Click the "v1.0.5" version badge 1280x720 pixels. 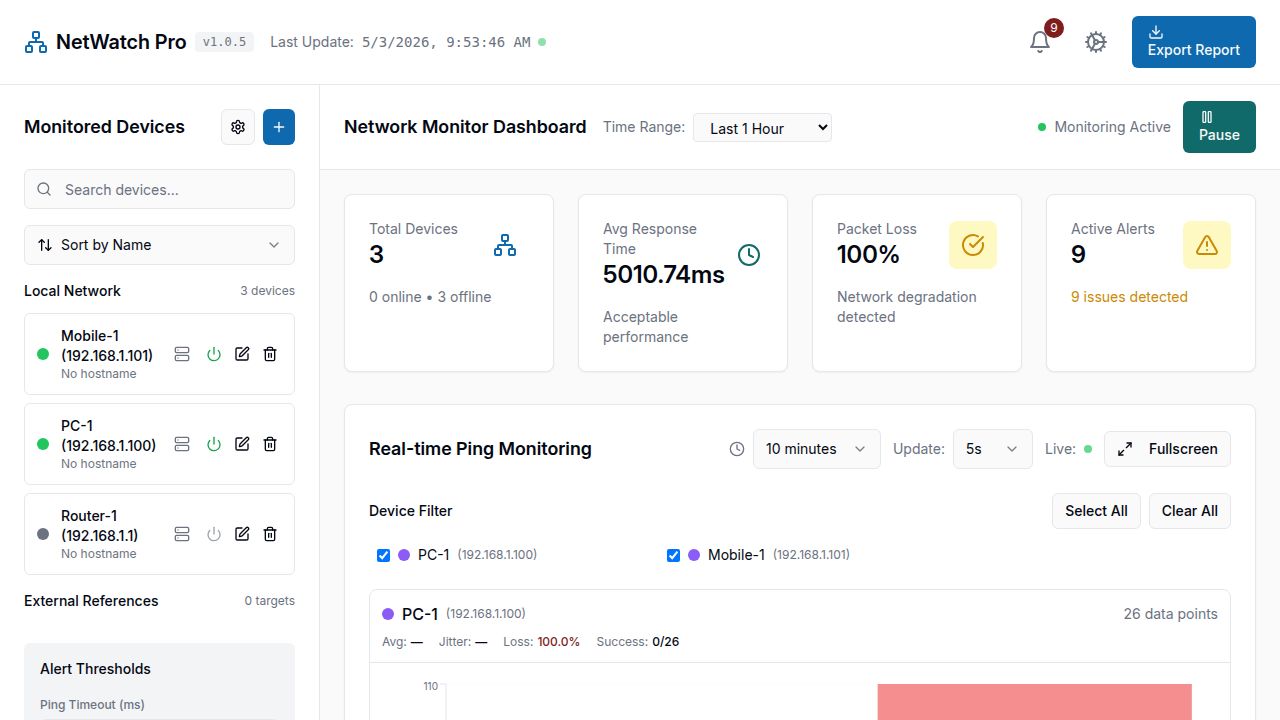click(224, 42)
